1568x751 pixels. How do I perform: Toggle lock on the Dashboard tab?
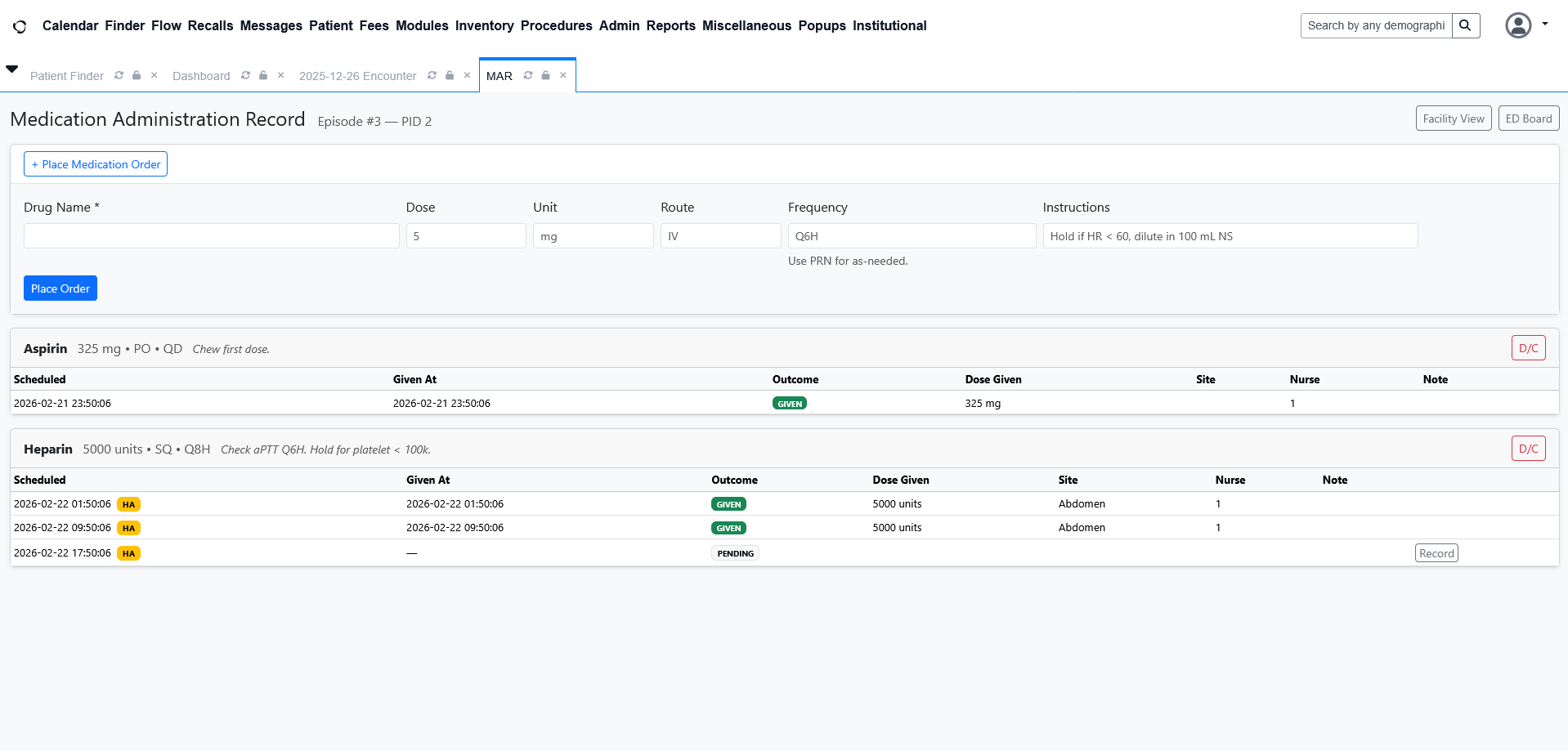(263, 75)
